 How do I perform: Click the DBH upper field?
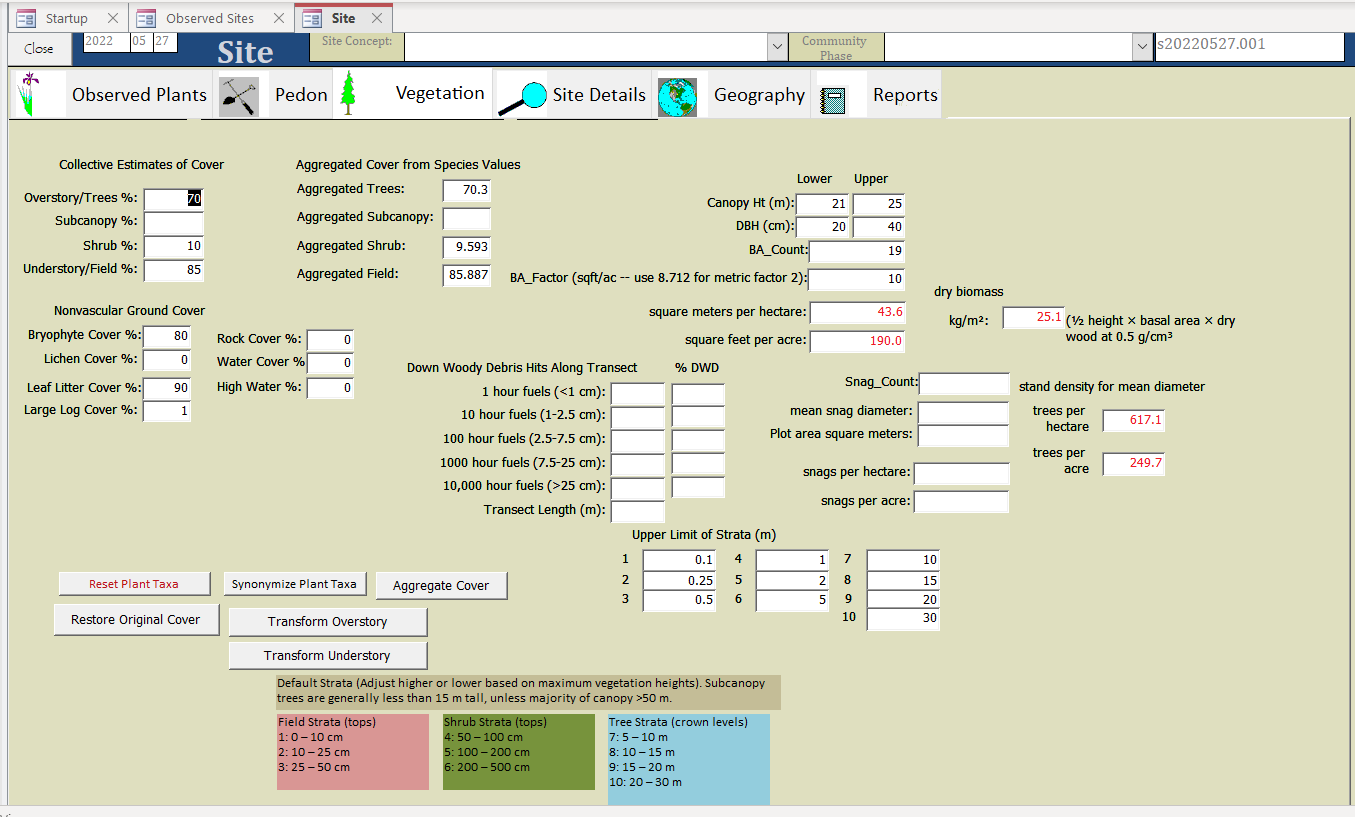coord(879,227)
